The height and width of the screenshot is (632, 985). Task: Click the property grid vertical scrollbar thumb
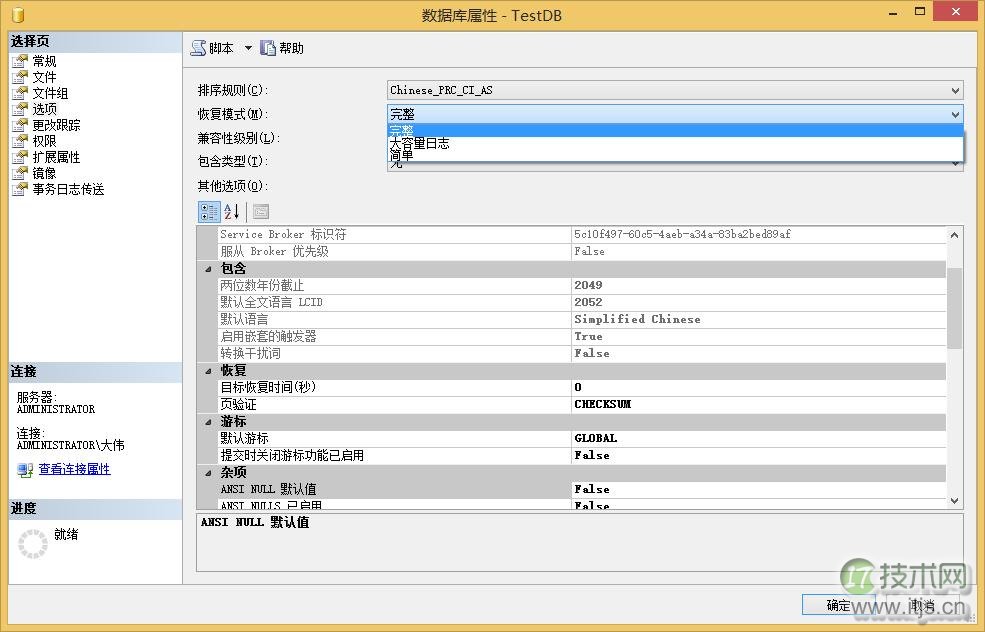954,308
